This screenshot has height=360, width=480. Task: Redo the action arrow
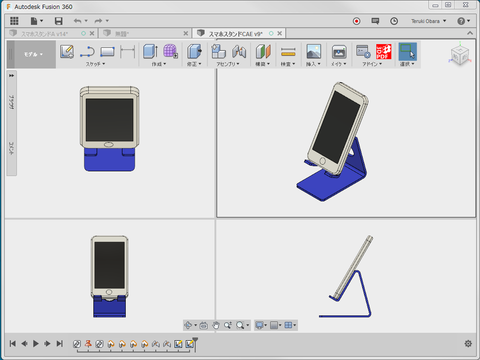click(x=98, y=21)
